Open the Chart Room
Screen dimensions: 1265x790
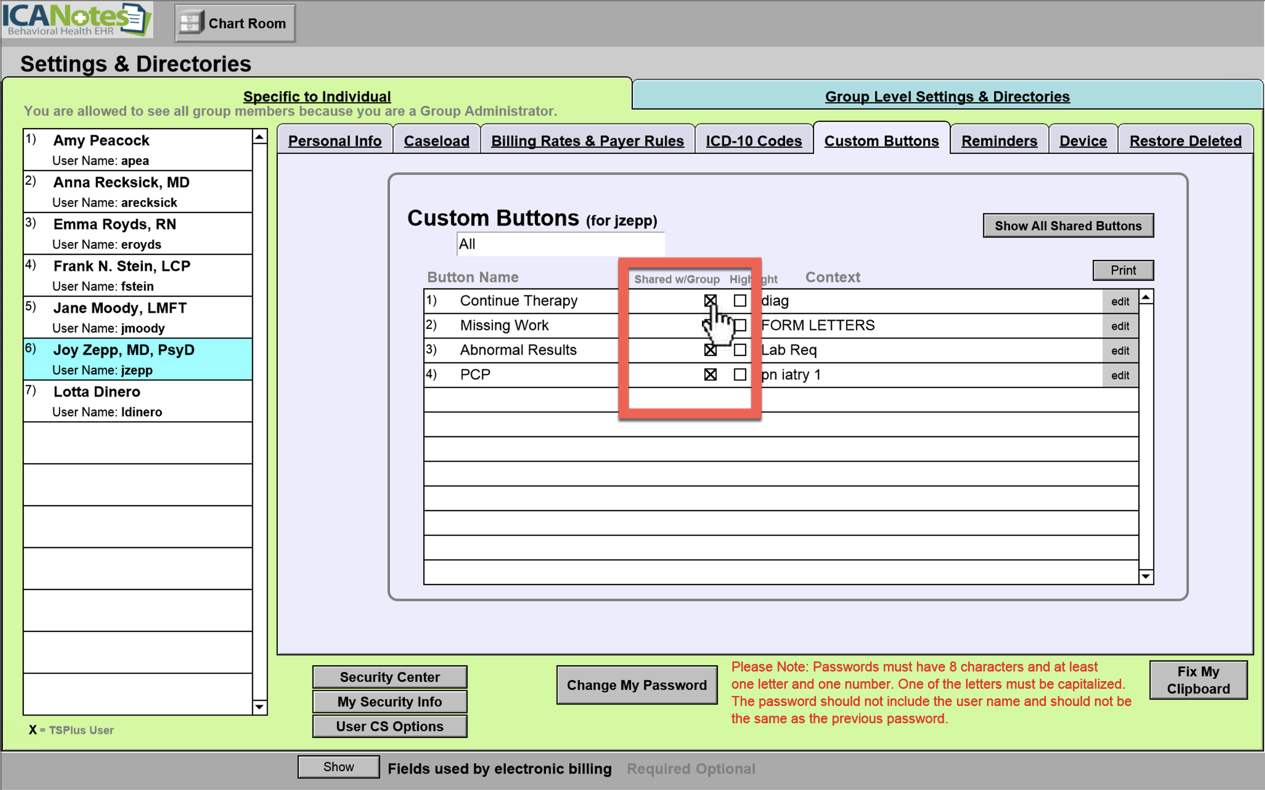235,23
